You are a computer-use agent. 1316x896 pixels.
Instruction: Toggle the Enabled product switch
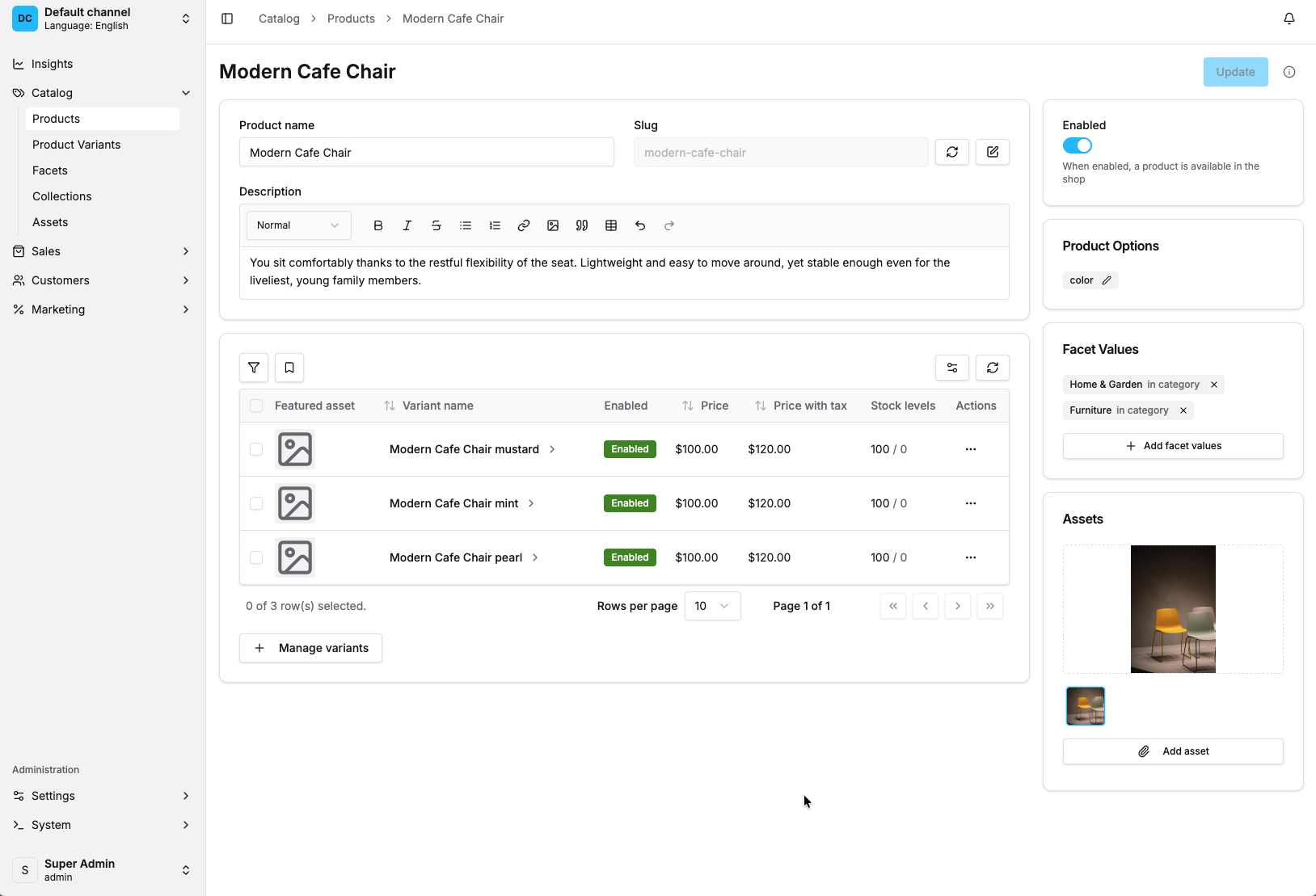coord(1078,145)
